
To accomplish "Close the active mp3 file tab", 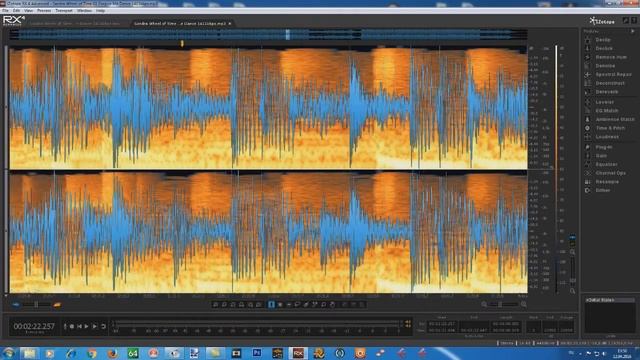I will 230,24.
